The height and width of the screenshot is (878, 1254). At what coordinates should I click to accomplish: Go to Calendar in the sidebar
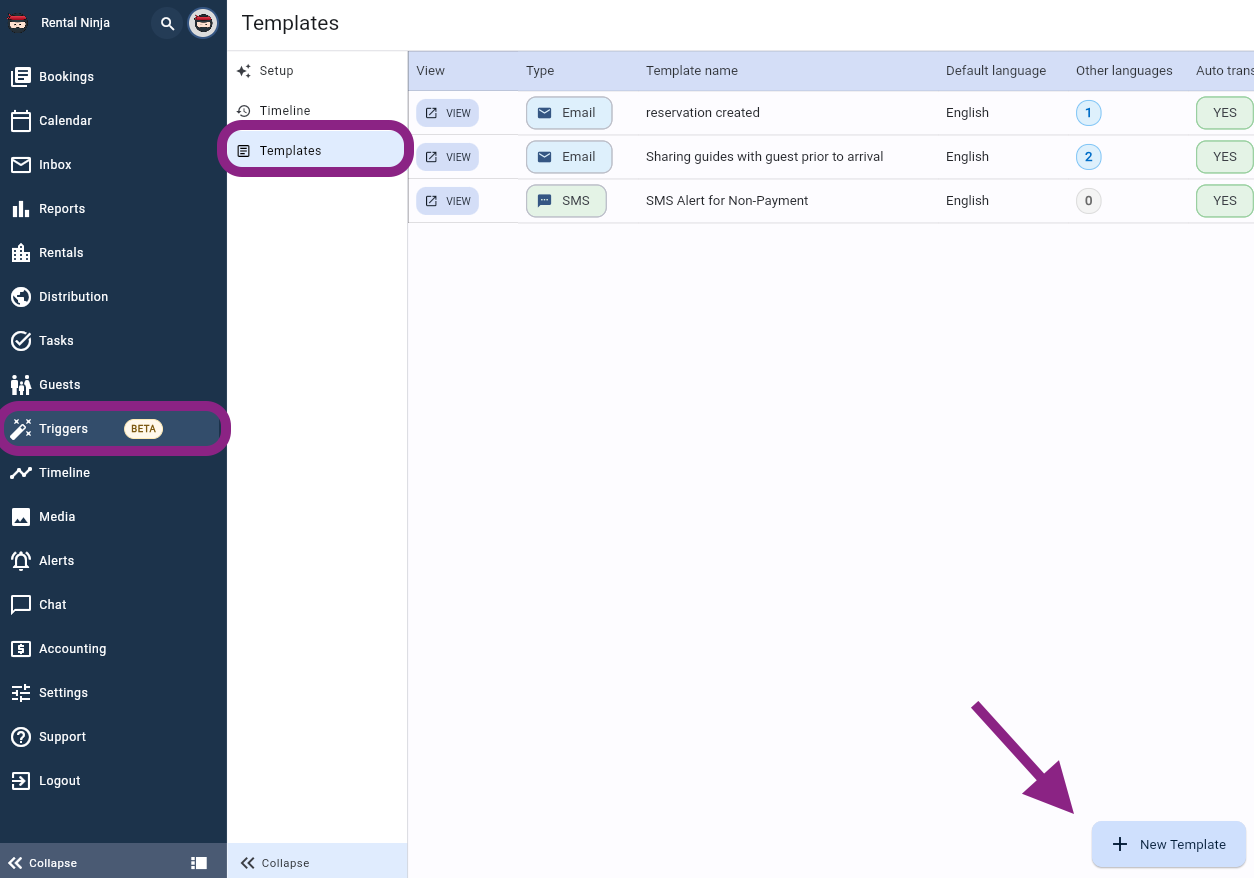65,121
